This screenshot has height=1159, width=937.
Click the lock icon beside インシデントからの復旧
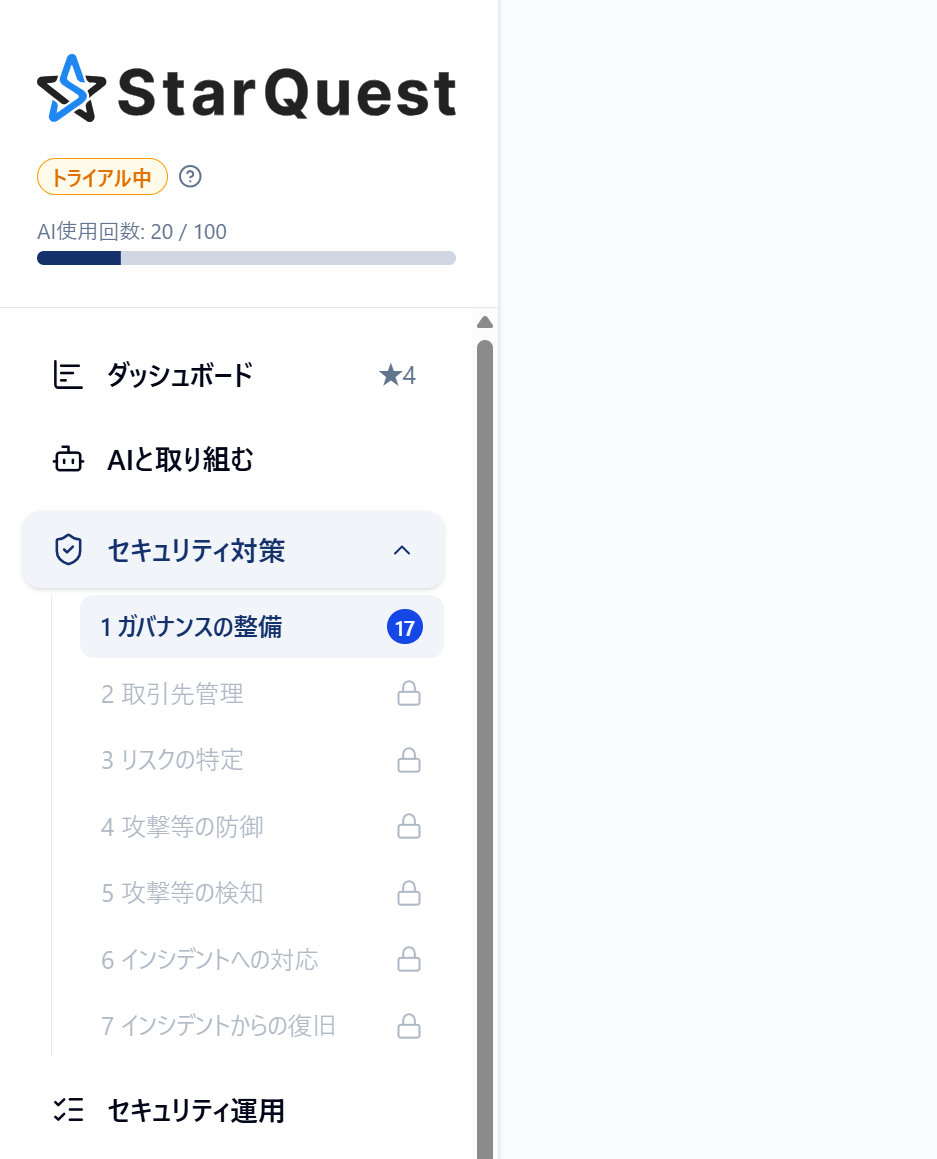coord(409,1026)
